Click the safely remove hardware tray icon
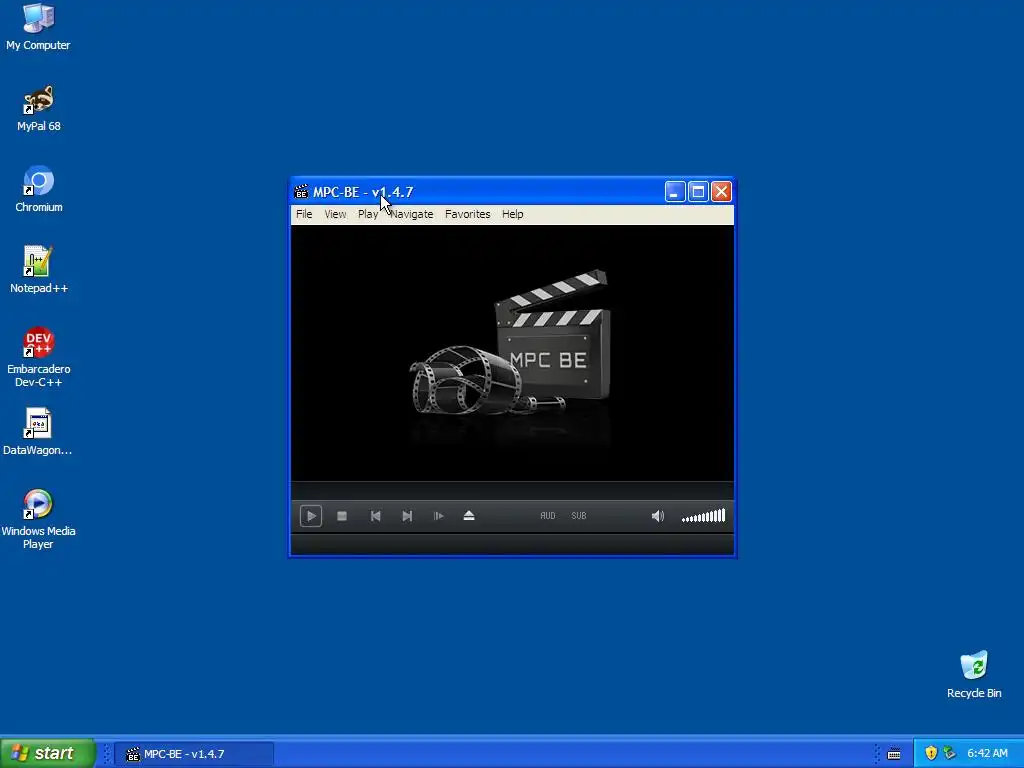1024x768 pixels. 950,754
